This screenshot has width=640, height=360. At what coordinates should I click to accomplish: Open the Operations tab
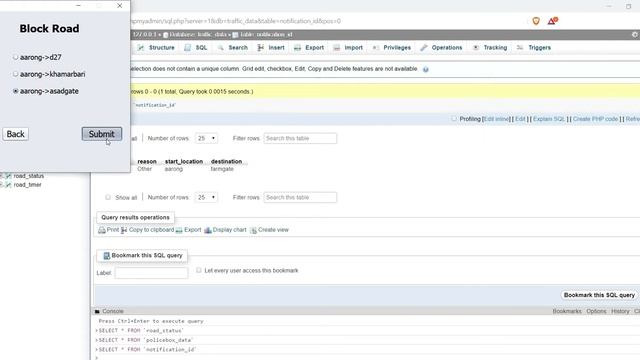tap(441, 48)
